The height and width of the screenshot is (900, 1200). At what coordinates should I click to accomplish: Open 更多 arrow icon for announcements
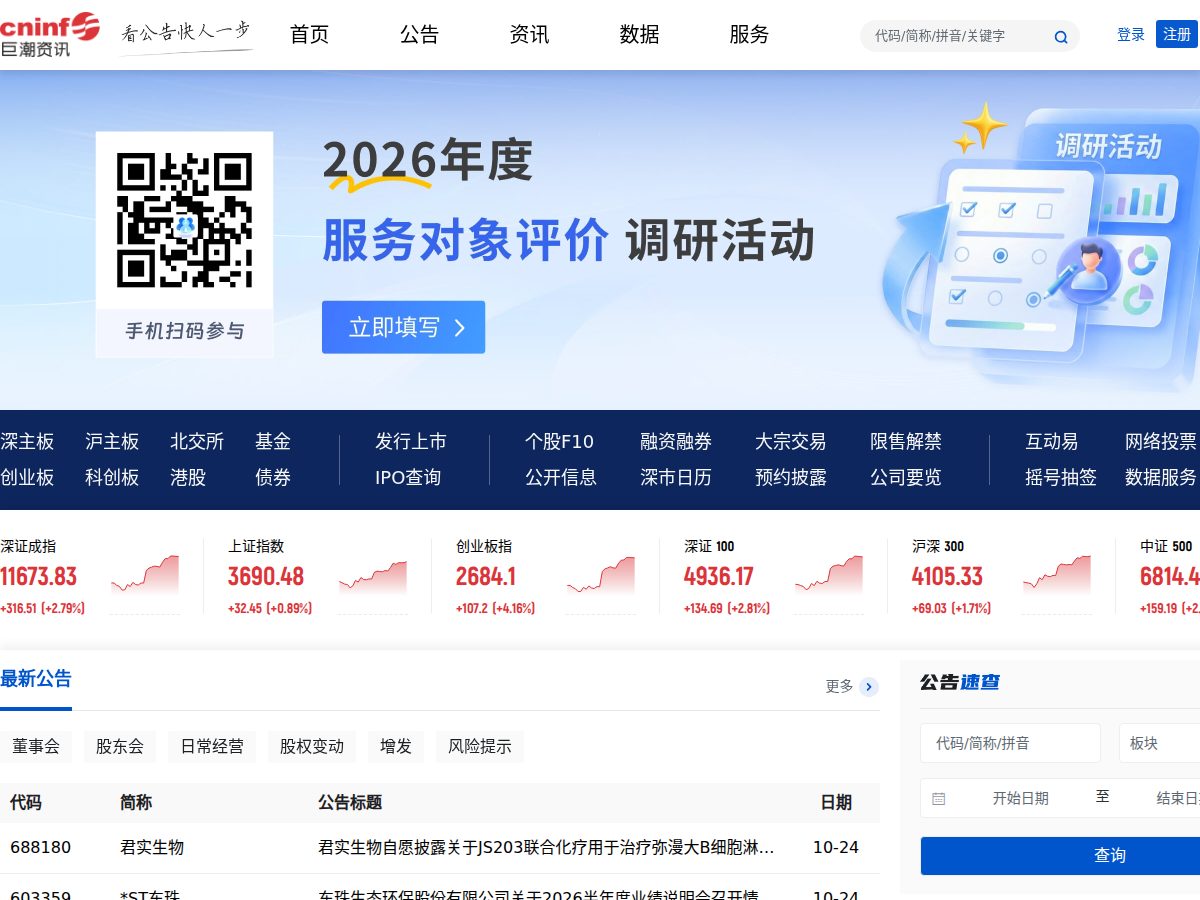coord(869,686)
